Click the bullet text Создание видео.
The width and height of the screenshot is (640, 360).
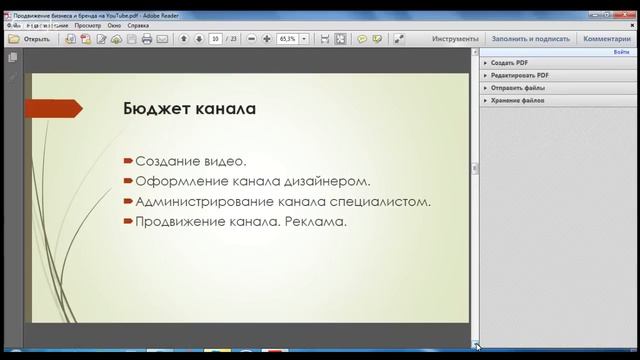coord(191,161)
